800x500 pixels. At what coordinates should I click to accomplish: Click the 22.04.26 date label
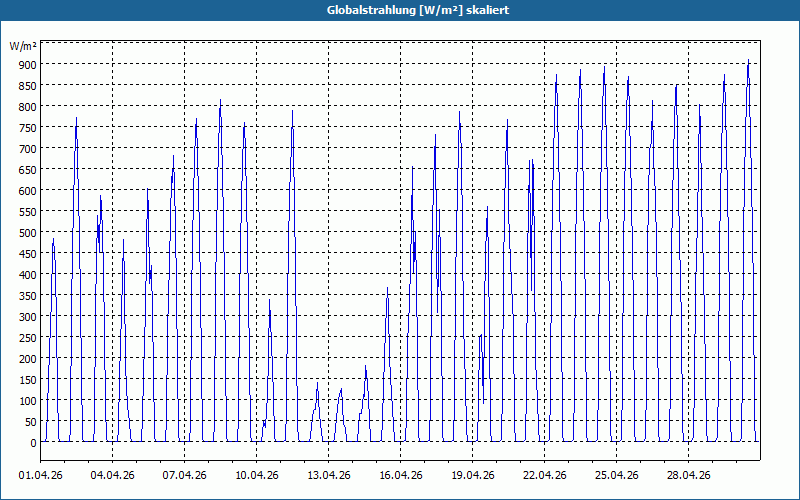click(544, 475)
